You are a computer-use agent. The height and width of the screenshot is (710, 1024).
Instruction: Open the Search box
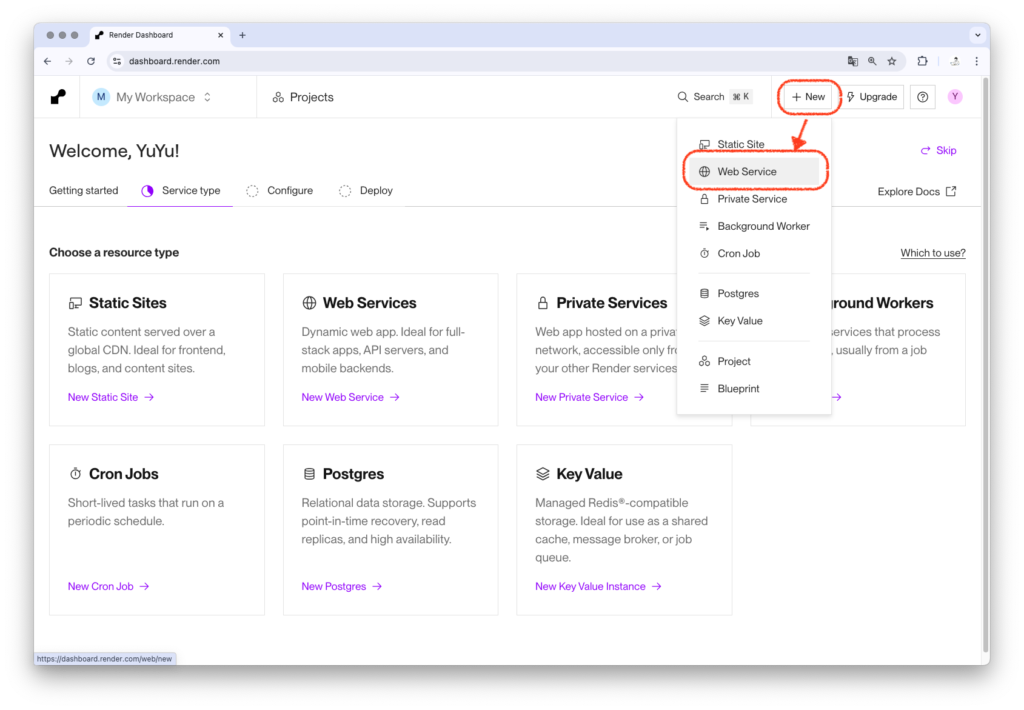tap(714, 97)
